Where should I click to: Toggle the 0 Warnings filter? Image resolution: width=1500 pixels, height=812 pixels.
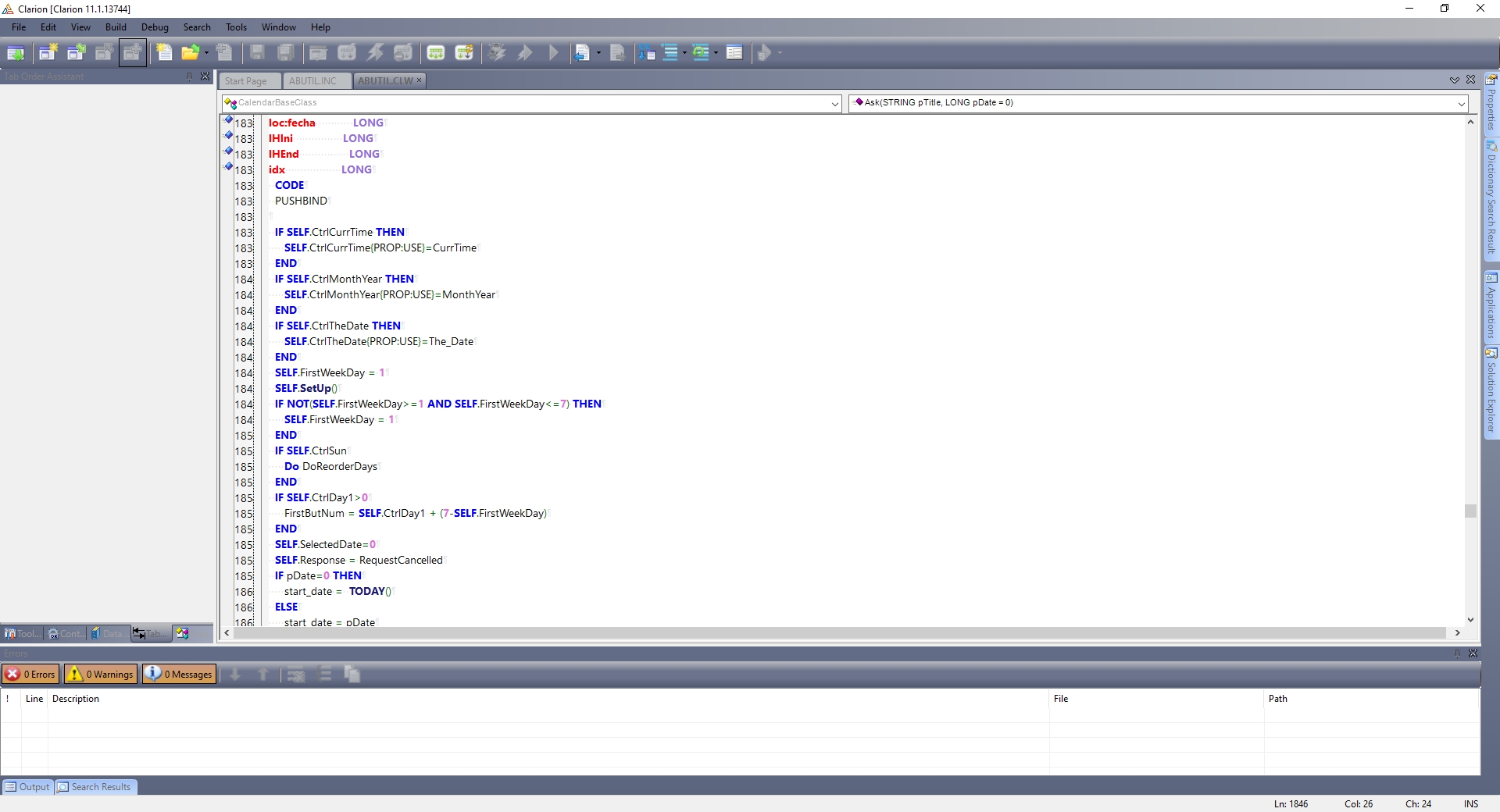pyautogui.click(x=100, y=674)
